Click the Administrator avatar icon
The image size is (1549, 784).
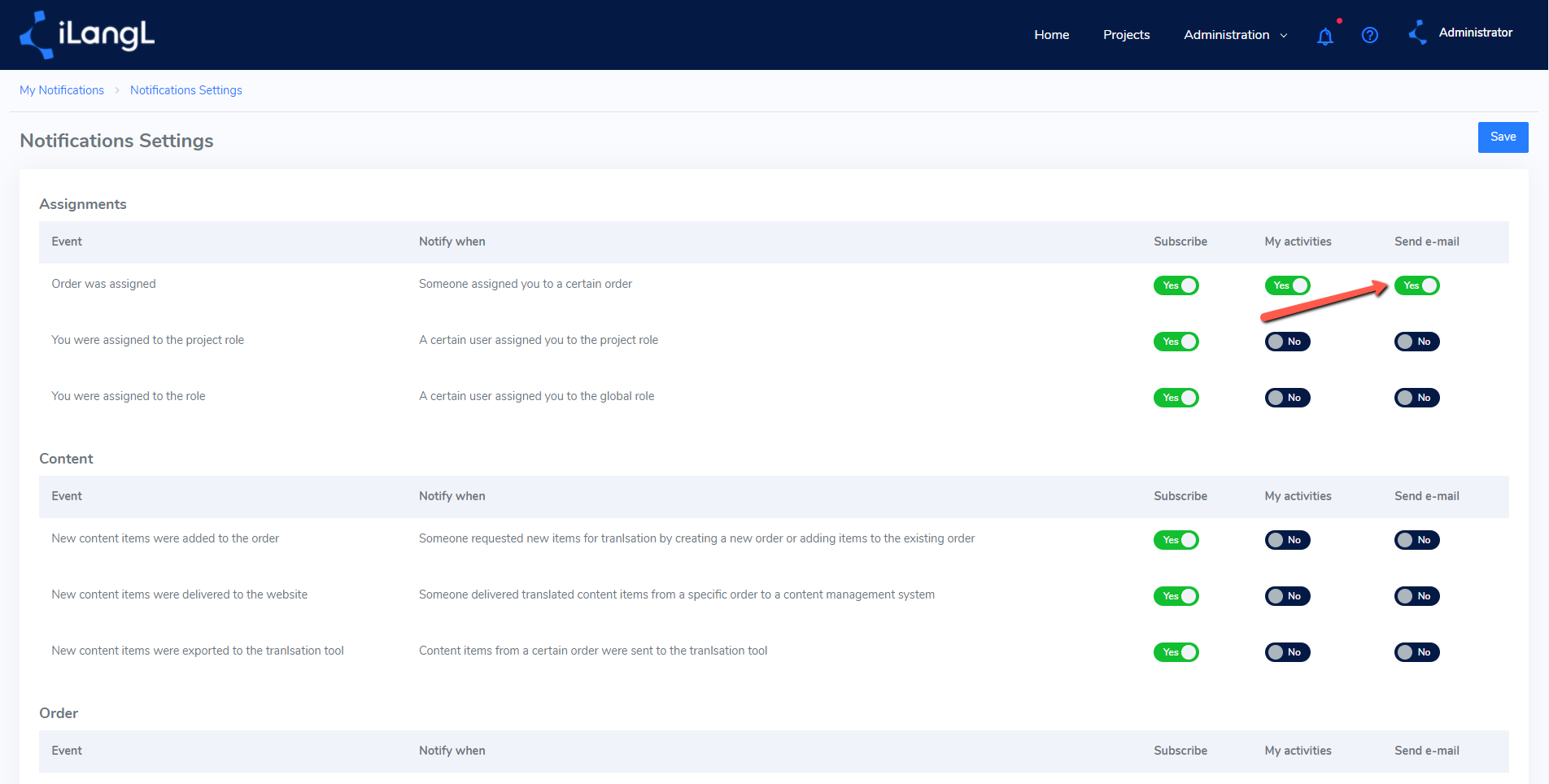tap(1418, 33)
